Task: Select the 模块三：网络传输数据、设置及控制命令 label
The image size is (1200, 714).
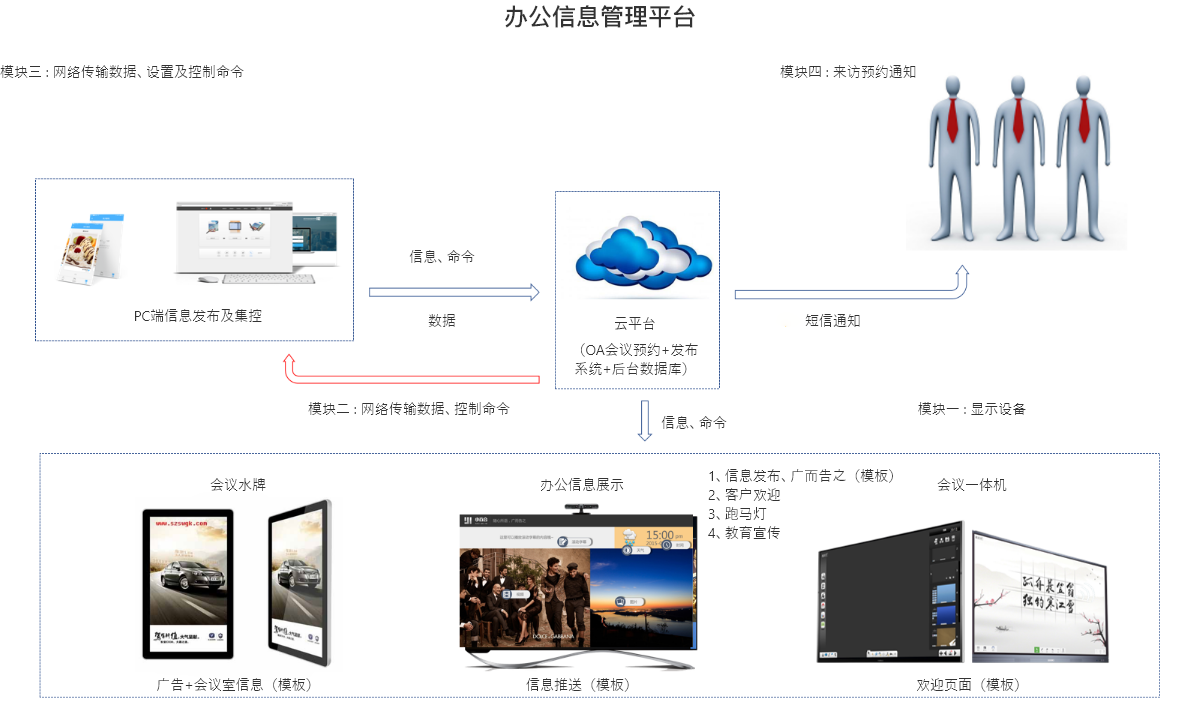Action: coord(122,72)
